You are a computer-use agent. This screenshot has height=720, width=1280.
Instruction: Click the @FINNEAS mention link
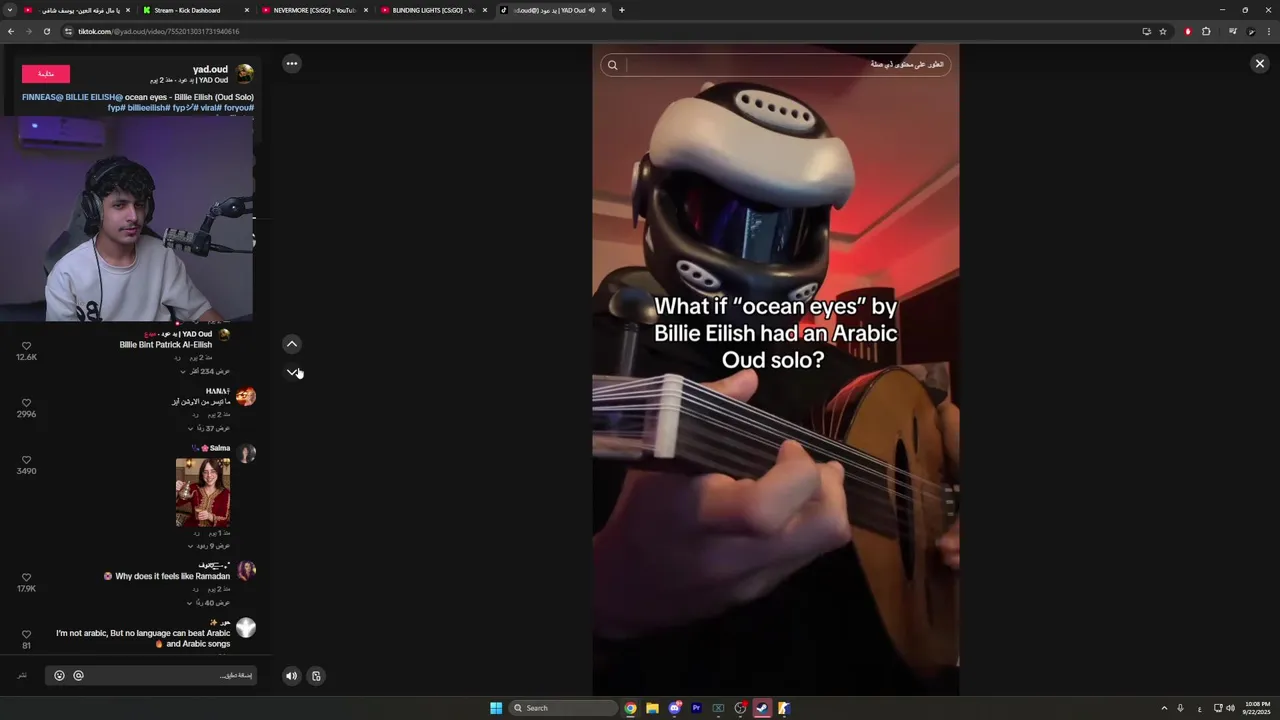[x=43, y=97]
